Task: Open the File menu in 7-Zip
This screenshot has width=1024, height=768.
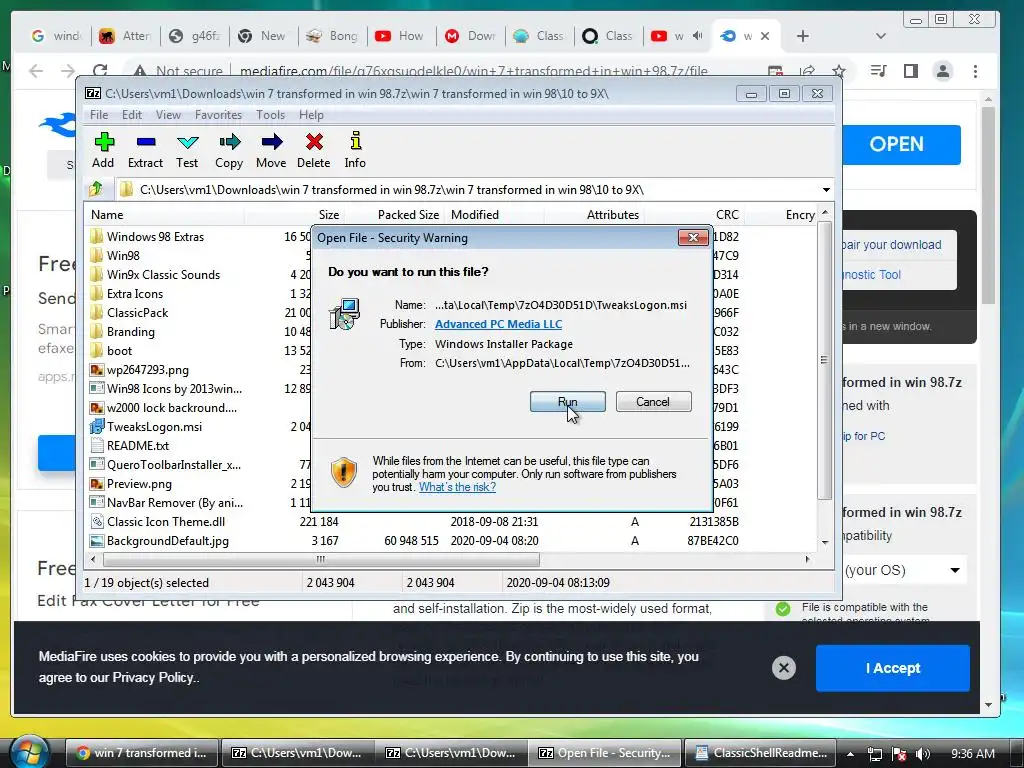Action: pos(99,115)
